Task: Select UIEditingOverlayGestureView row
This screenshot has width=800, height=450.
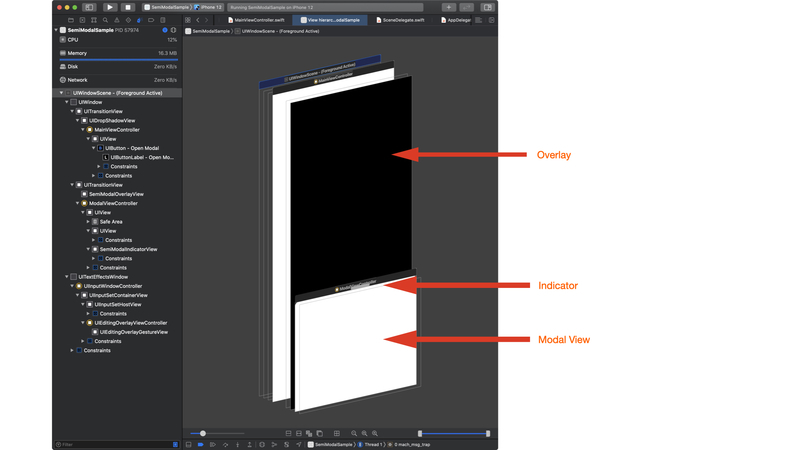Action: pyautogui.click(x=118, y=332)
